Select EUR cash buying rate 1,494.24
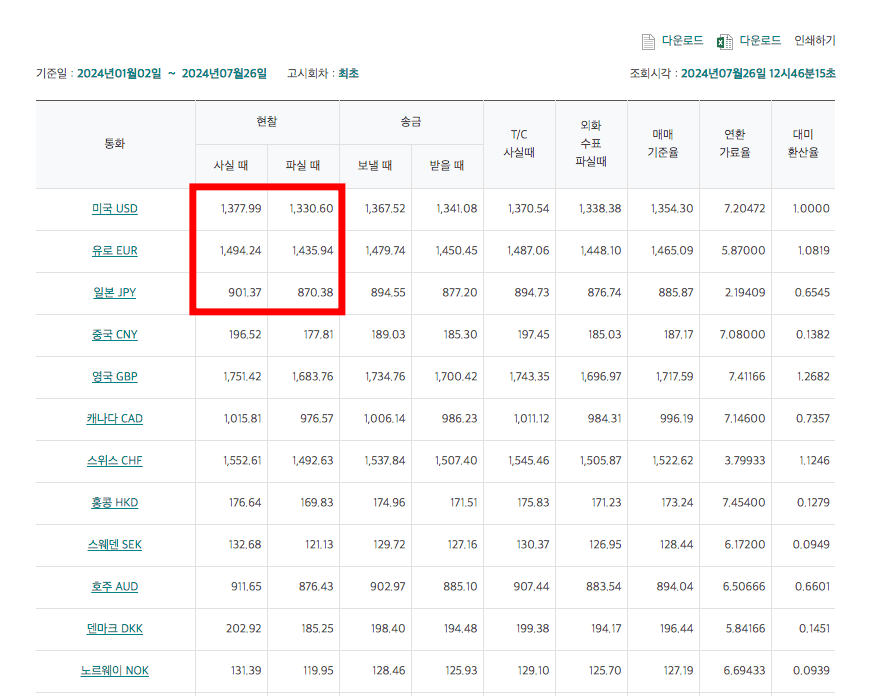Viewport: 869px width, 696px height. tap(241, 251)
